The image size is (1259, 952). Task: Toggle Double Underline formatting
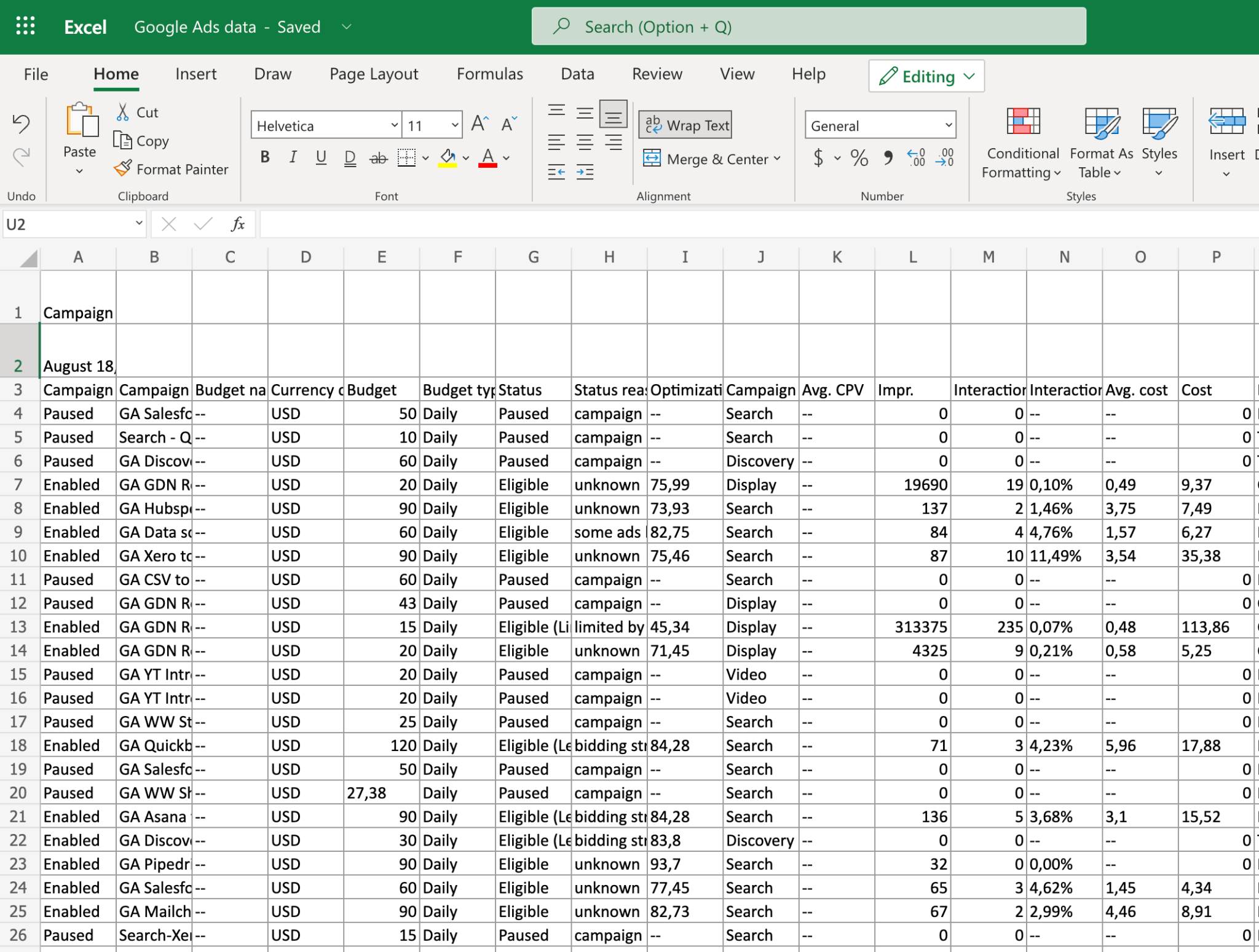(350, 158)
